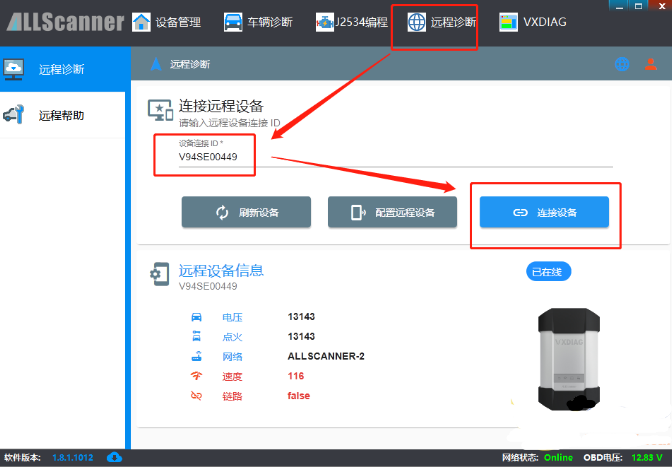Select 远程帮助 in the left sidebar
This screenshot has height=467, width=672.
pyautogui.click(x=63, y=115)
